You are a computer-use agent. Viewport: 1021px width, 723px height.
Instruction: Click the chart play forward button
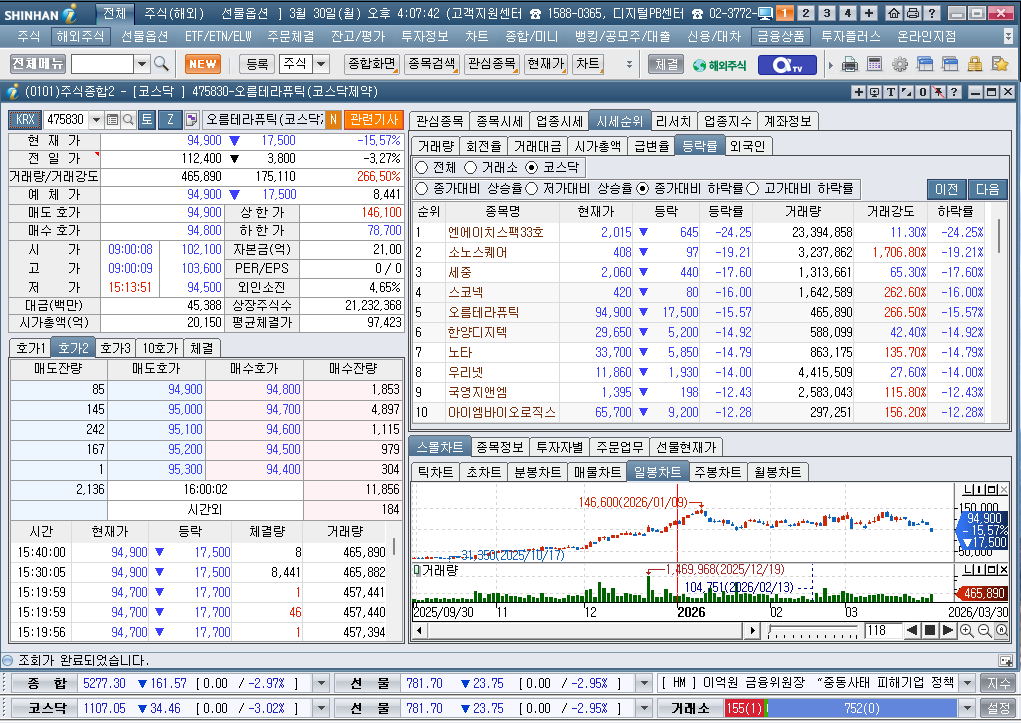(948, 631)
